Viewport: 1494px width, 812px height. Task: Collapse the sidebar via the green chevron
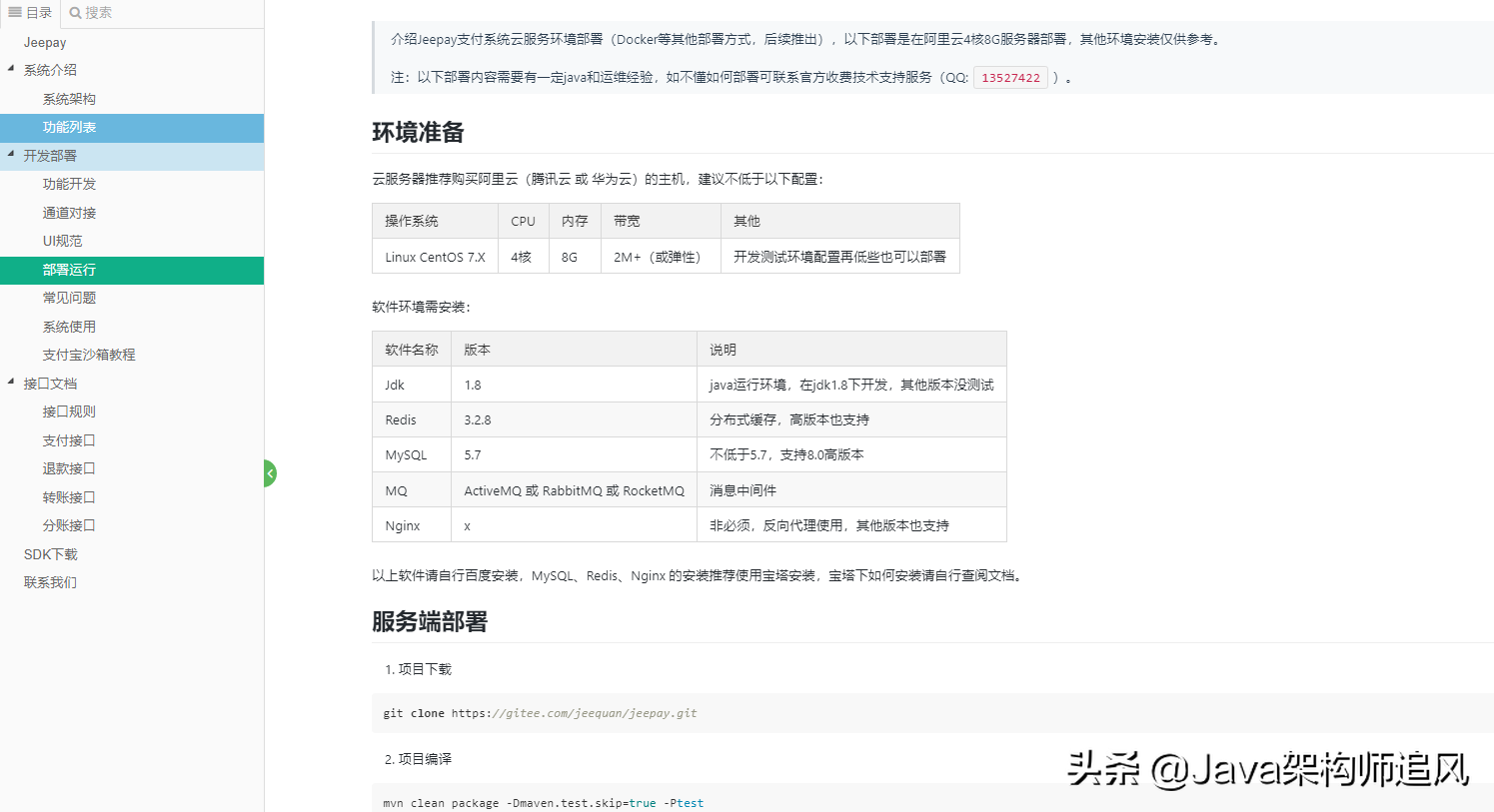click(x=269, y=472)
